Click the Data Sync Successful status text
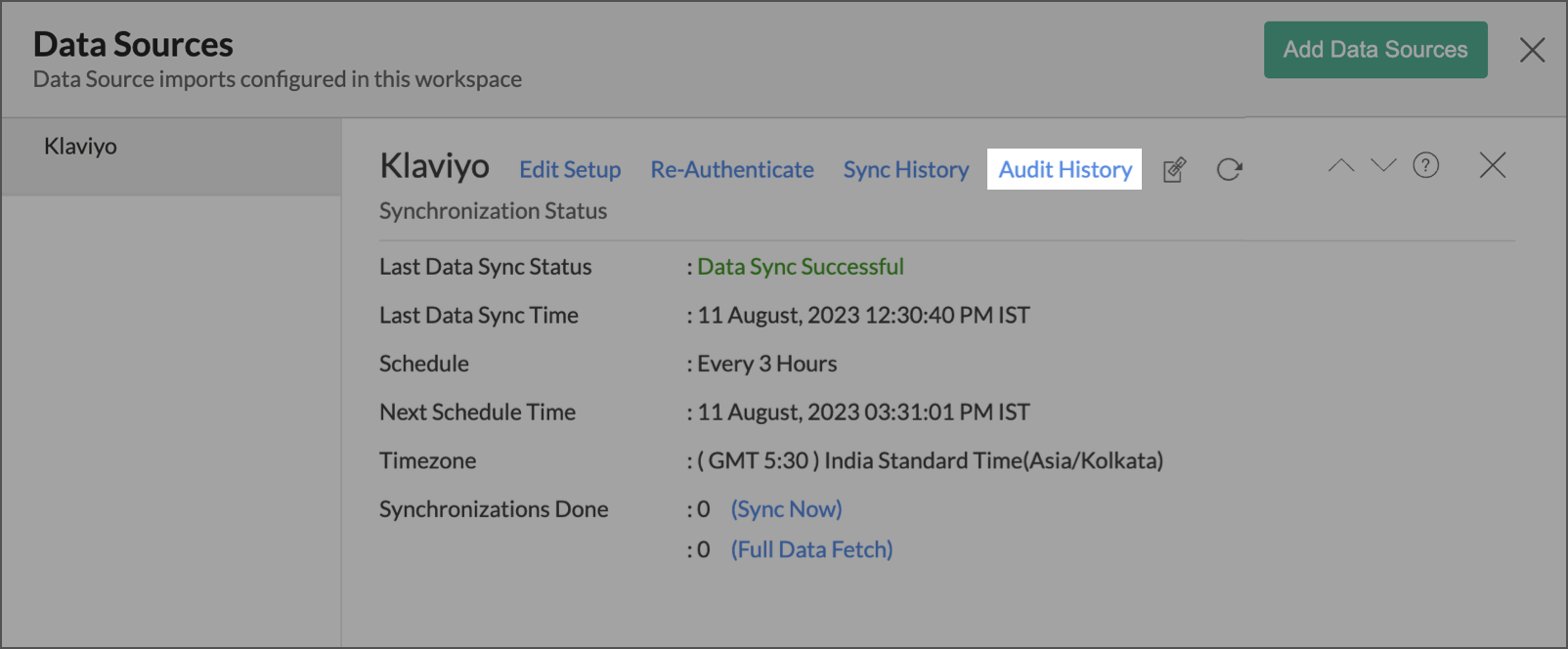Screen dimensions: 1568x649 (x=801, y=267)
